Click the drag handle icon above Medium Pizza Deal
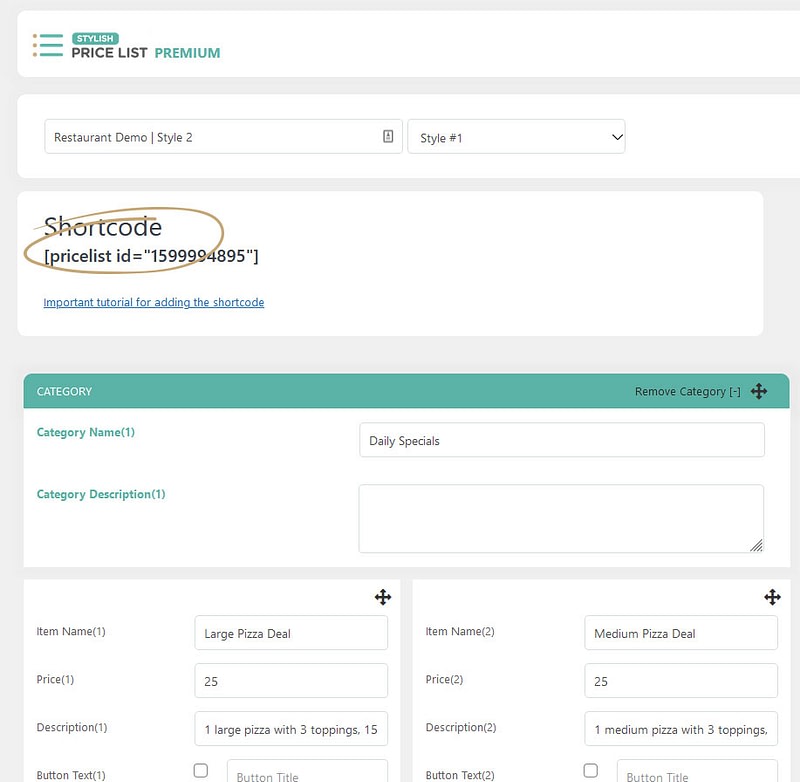Image resolution: width=800 pixels, height=782 pixels. 772,597
